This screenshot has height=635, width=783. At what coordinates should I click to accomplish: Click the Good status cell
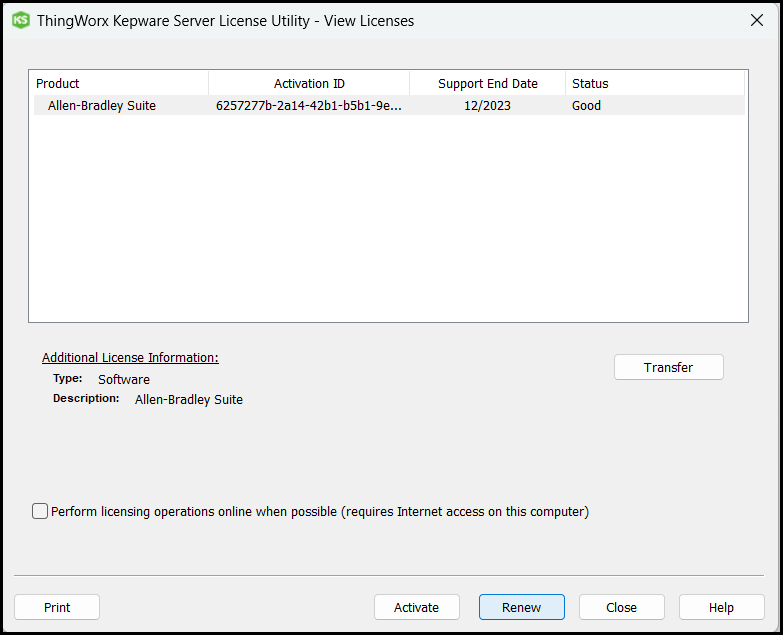point(586,105)
